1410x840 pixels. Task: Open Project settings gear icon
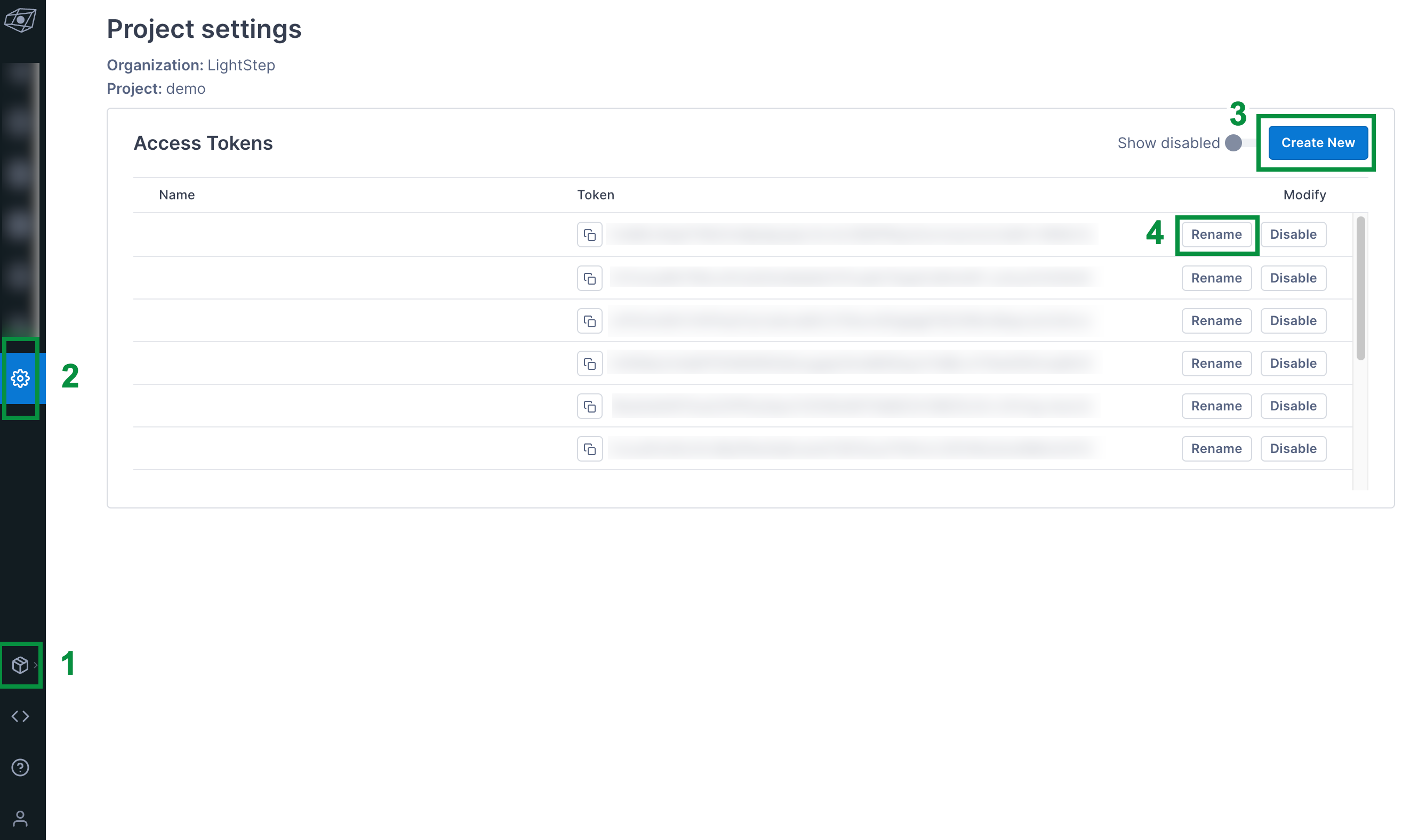[20, 378]
